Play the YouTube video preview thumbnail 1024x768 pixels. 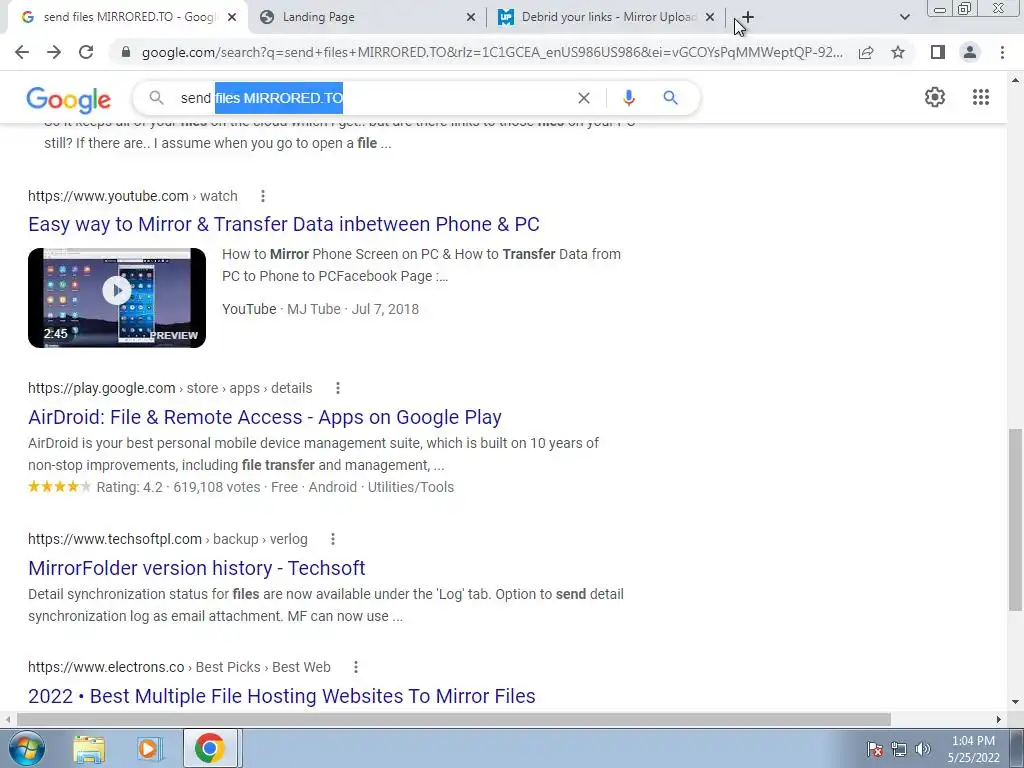tap(117, 298)
